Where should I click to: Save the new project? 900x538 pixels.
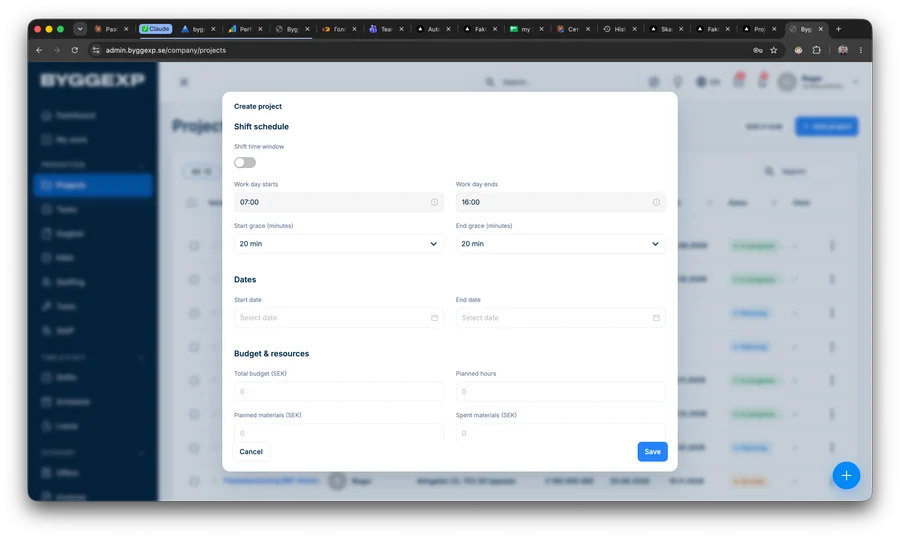[652, 452]
